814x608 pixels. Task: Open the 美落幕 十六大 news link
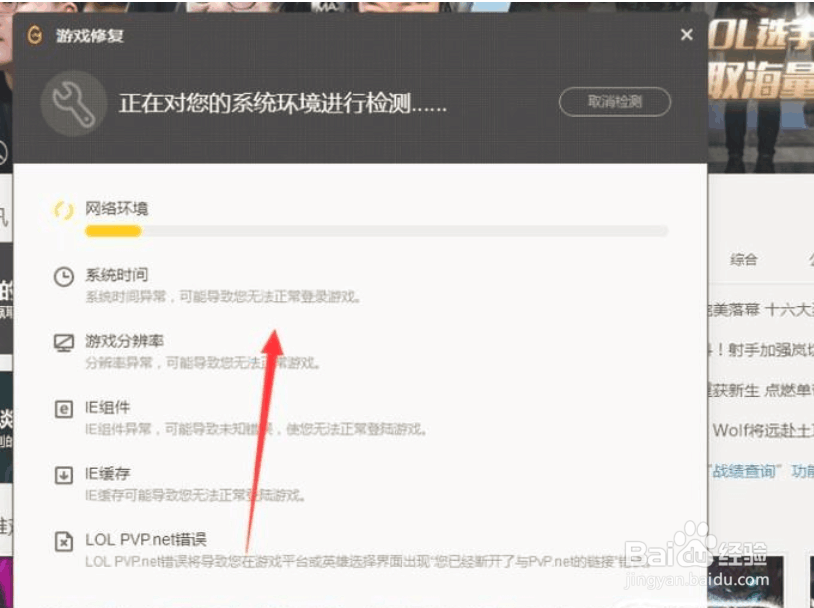click(761, 310)
